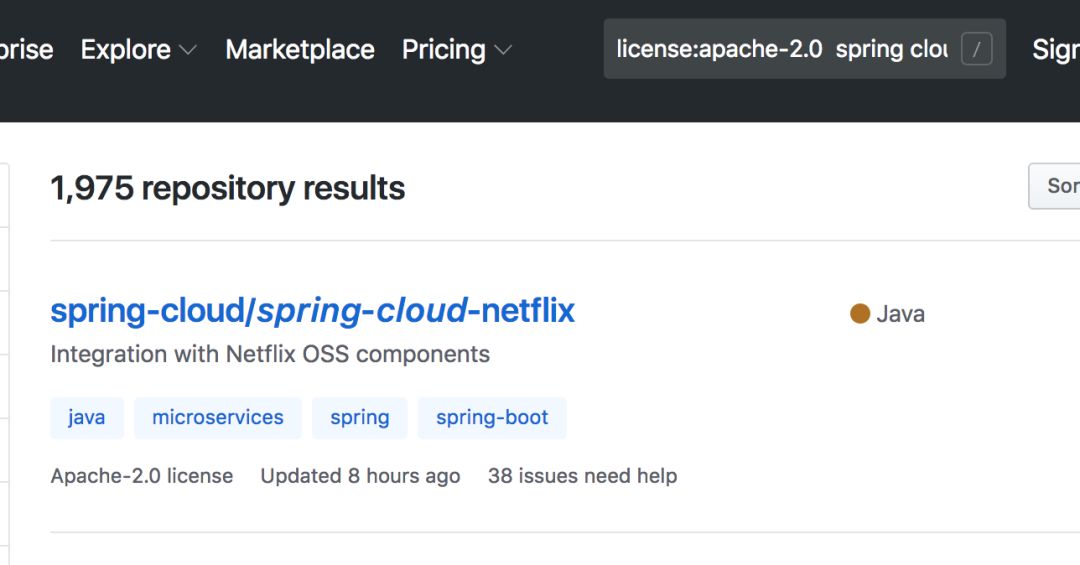Screen dimensions: 1080x565
Task: Click the Sign in link
Action: pos(1055,49)
